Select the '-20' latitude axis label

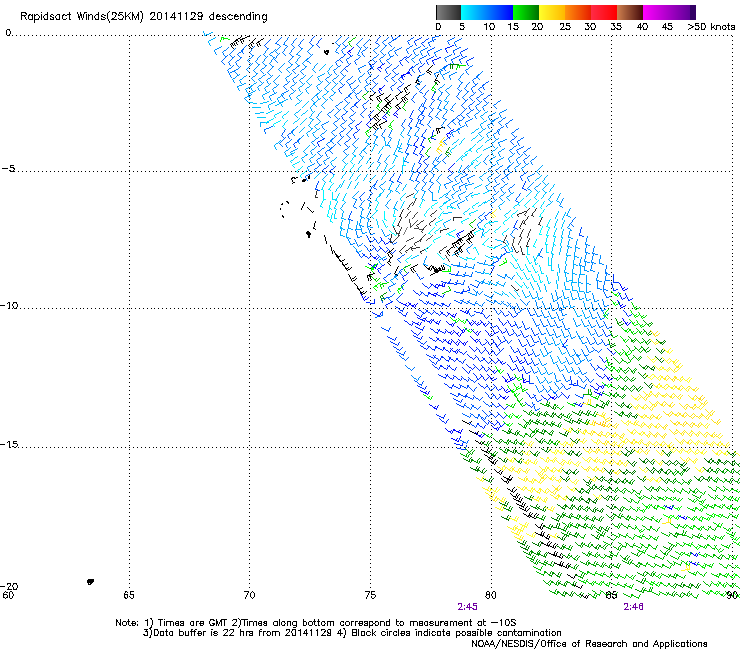click(9, 586)
